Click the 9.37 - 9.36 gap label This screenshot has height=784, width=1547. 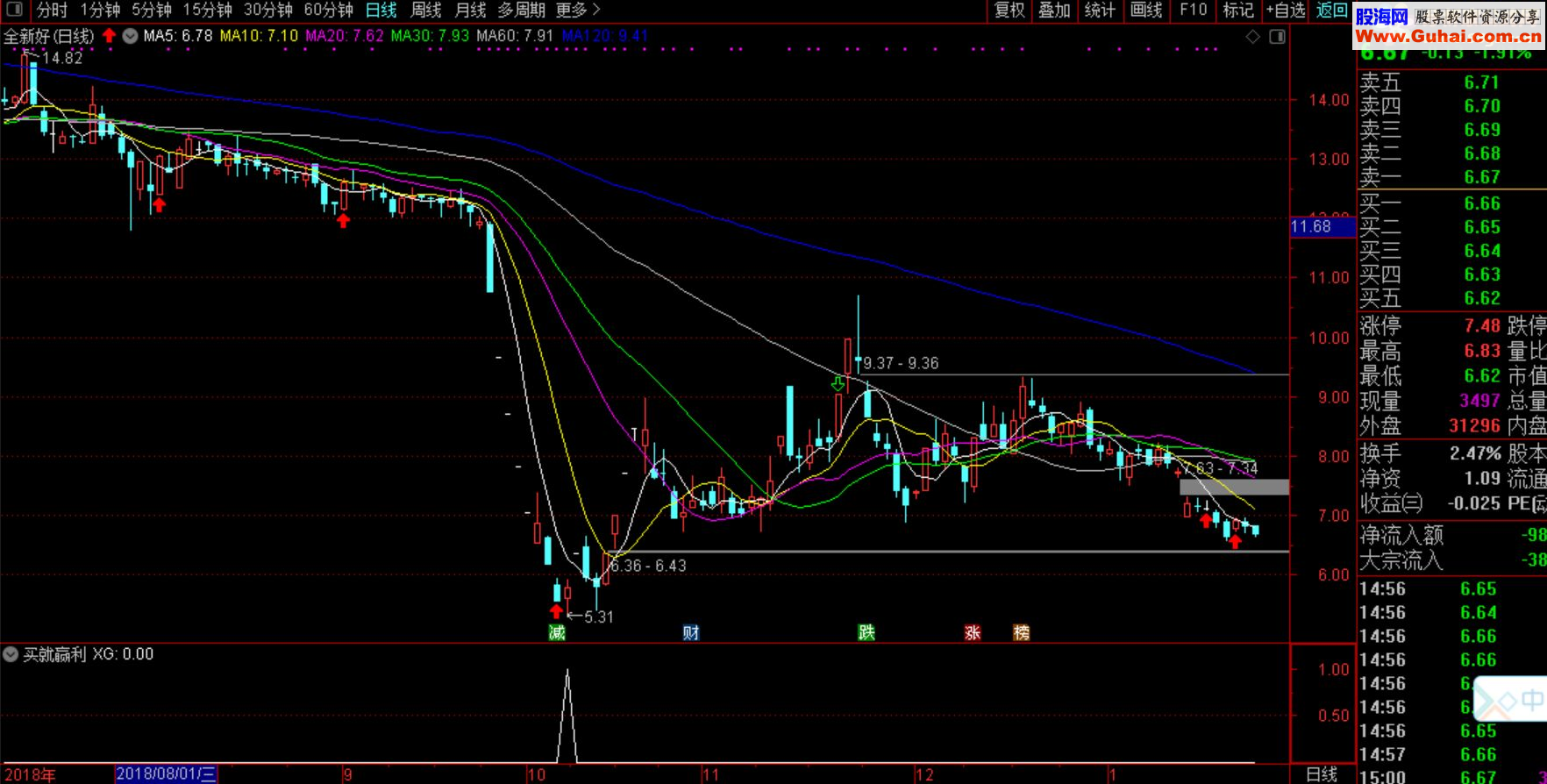(x=901, y=363)
